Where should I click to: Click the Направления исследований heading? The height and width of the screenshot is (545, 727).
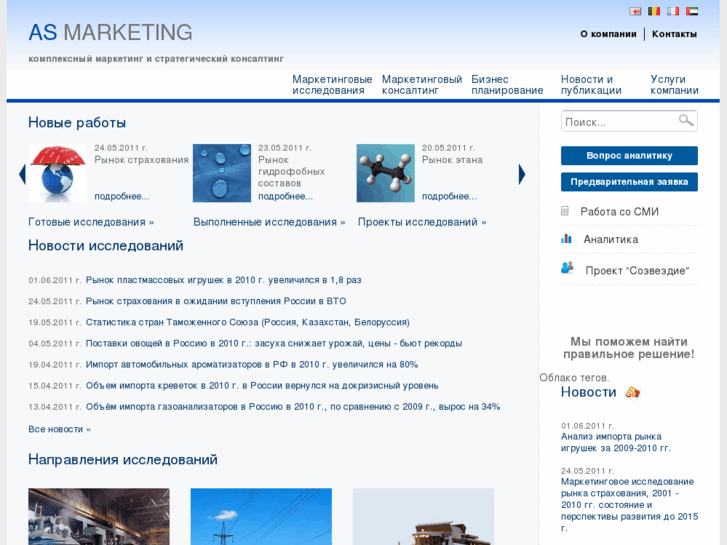point(123,460)
